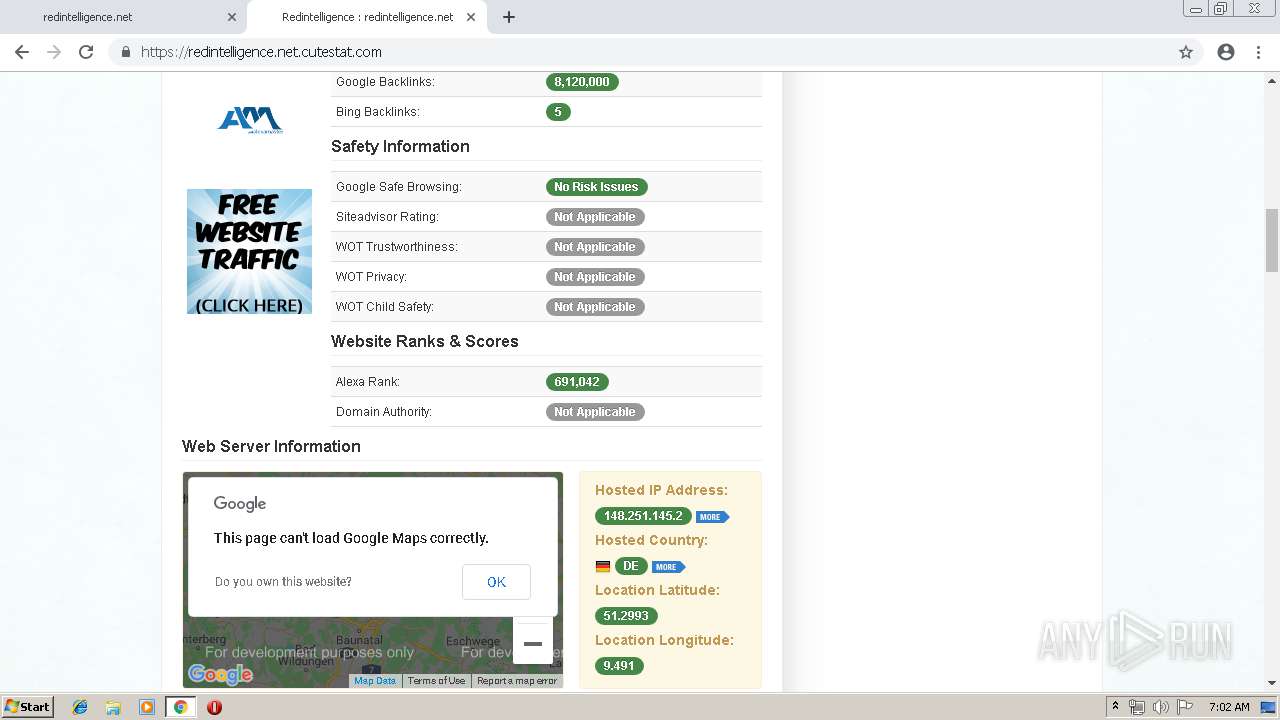Viewport: 1280px width, 720px height.
Task: Open the Action Center flag icon
Action: pos(1185,707)
